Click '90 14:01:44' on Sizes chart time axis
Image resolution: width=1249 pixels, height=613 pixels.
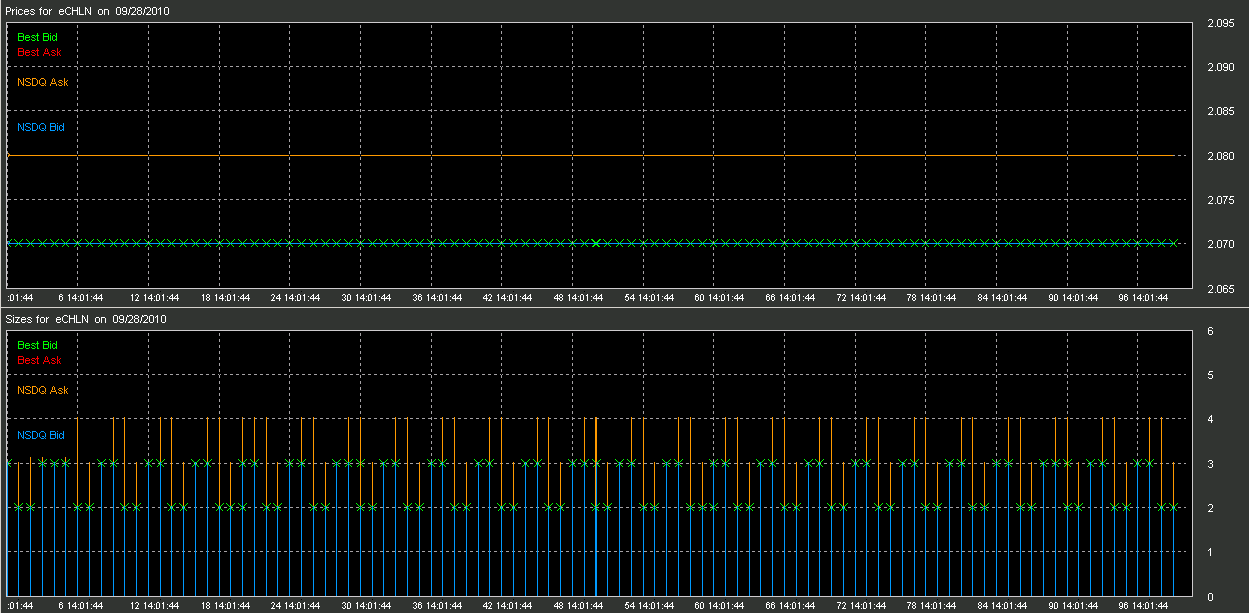1074,606
